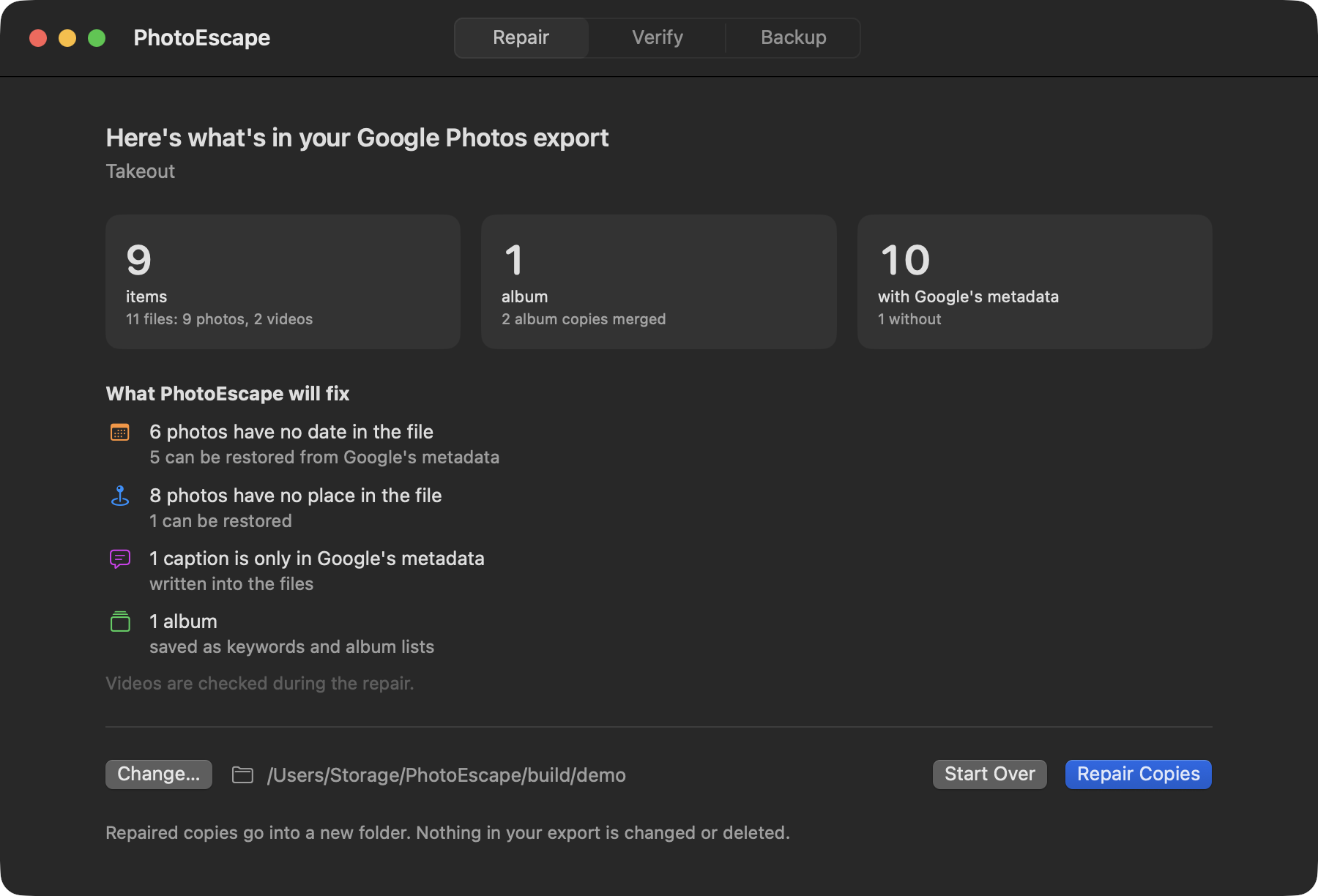Screen dimensions: 1318x896
Task: Click the /Users/Storage/PhotoEscape/build/demo path
Action: pyautogui.click(x=446, y=775)
